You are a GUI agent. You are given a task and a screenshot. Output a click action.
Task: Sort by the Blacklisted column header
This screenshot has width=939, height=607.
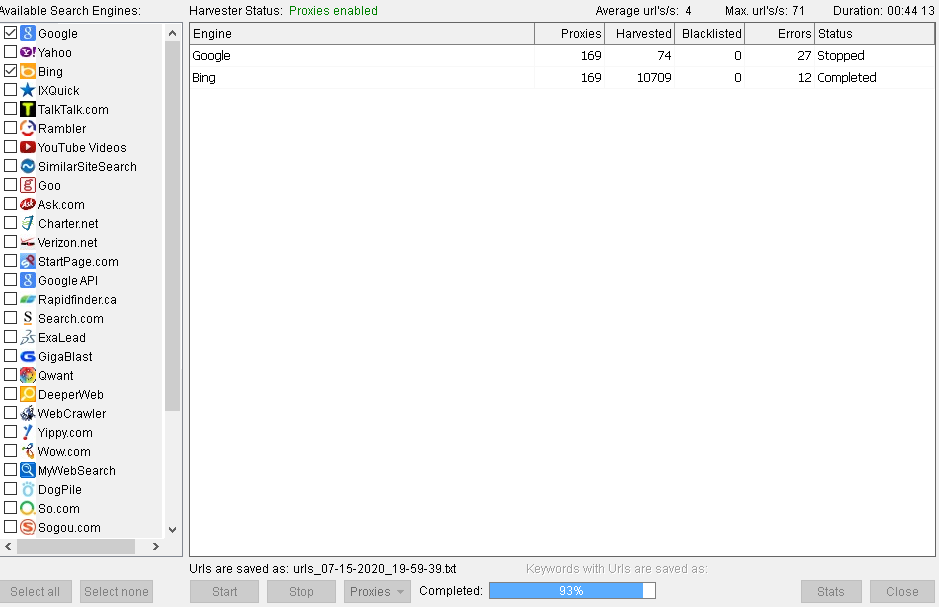point(710,34)
